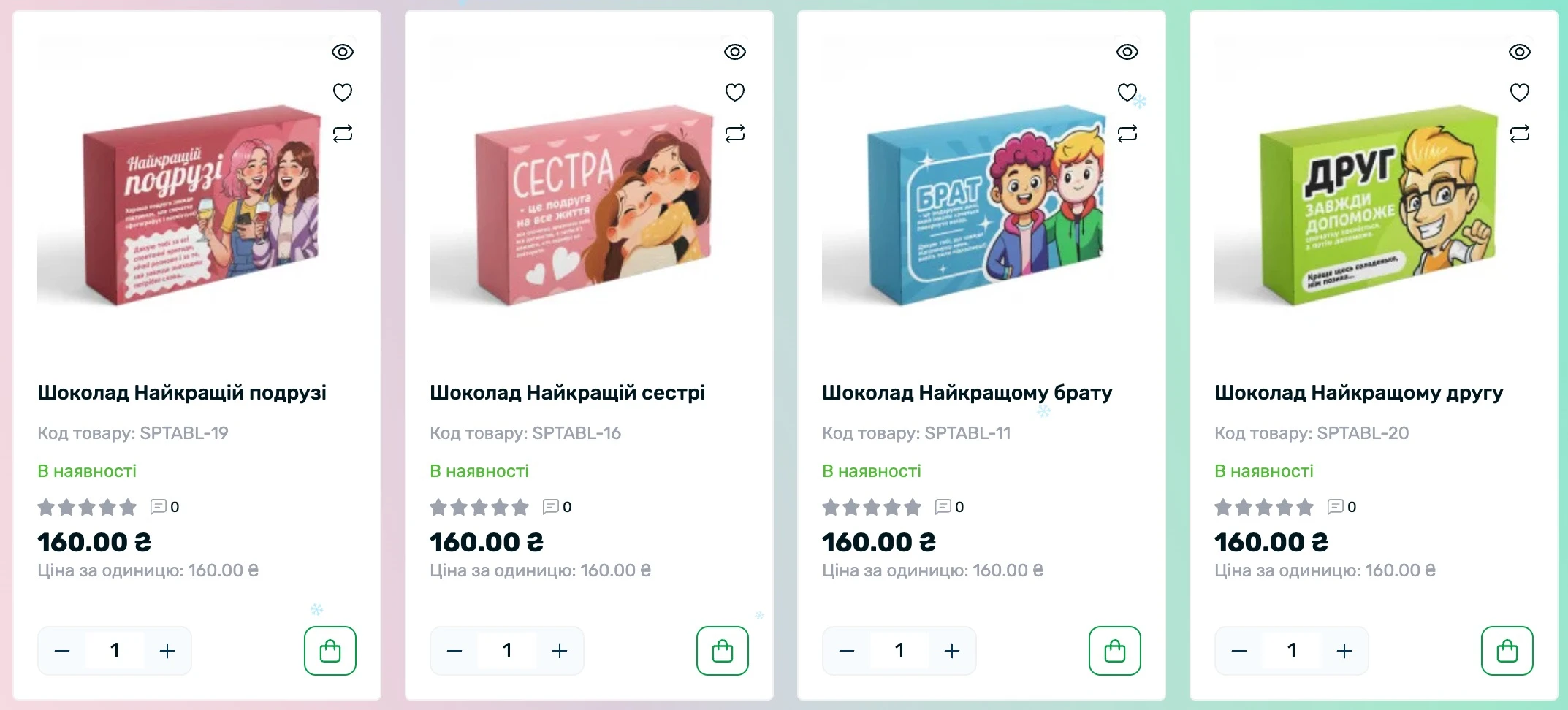This screenshot has height=710, width=1568.
Task: Add Найкращій сестрі chocolate to wishlist
Action: (x=735, y=93)
